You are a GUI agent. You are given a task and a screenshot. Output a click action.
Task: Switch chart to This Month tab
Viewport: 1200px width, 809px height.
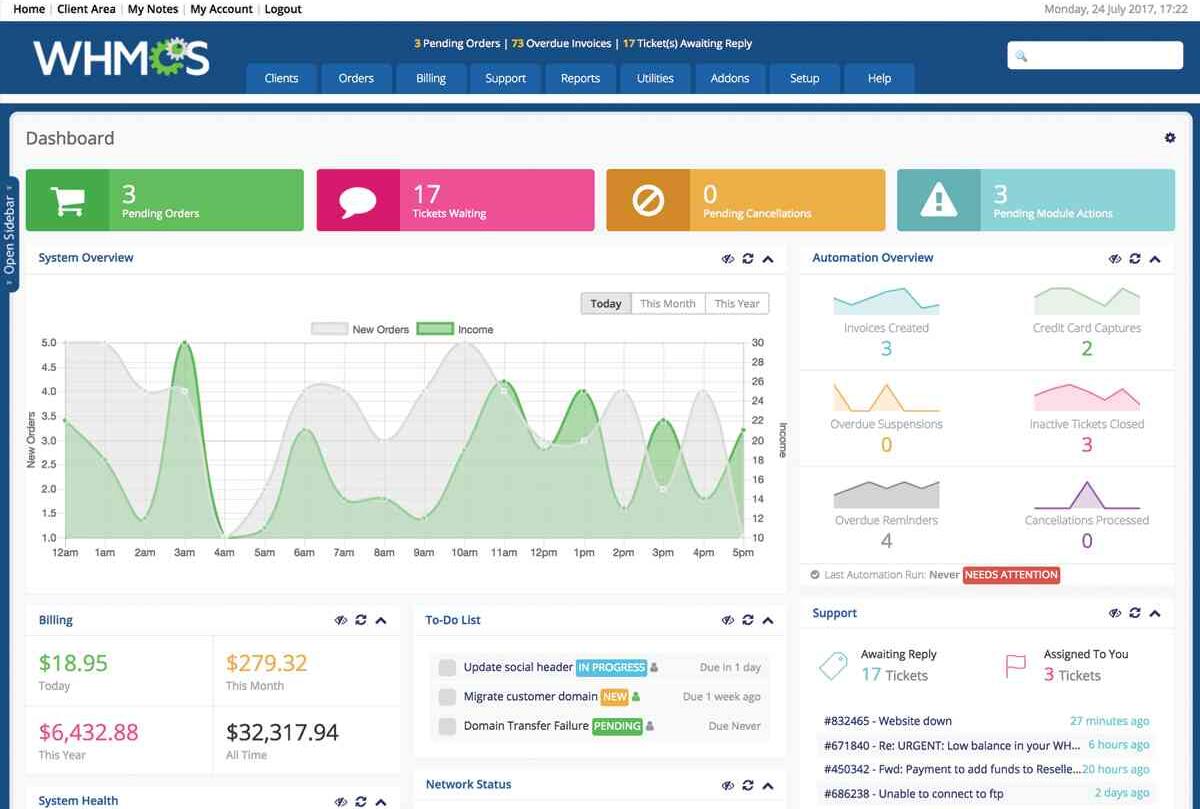click(x=667, y=304)
